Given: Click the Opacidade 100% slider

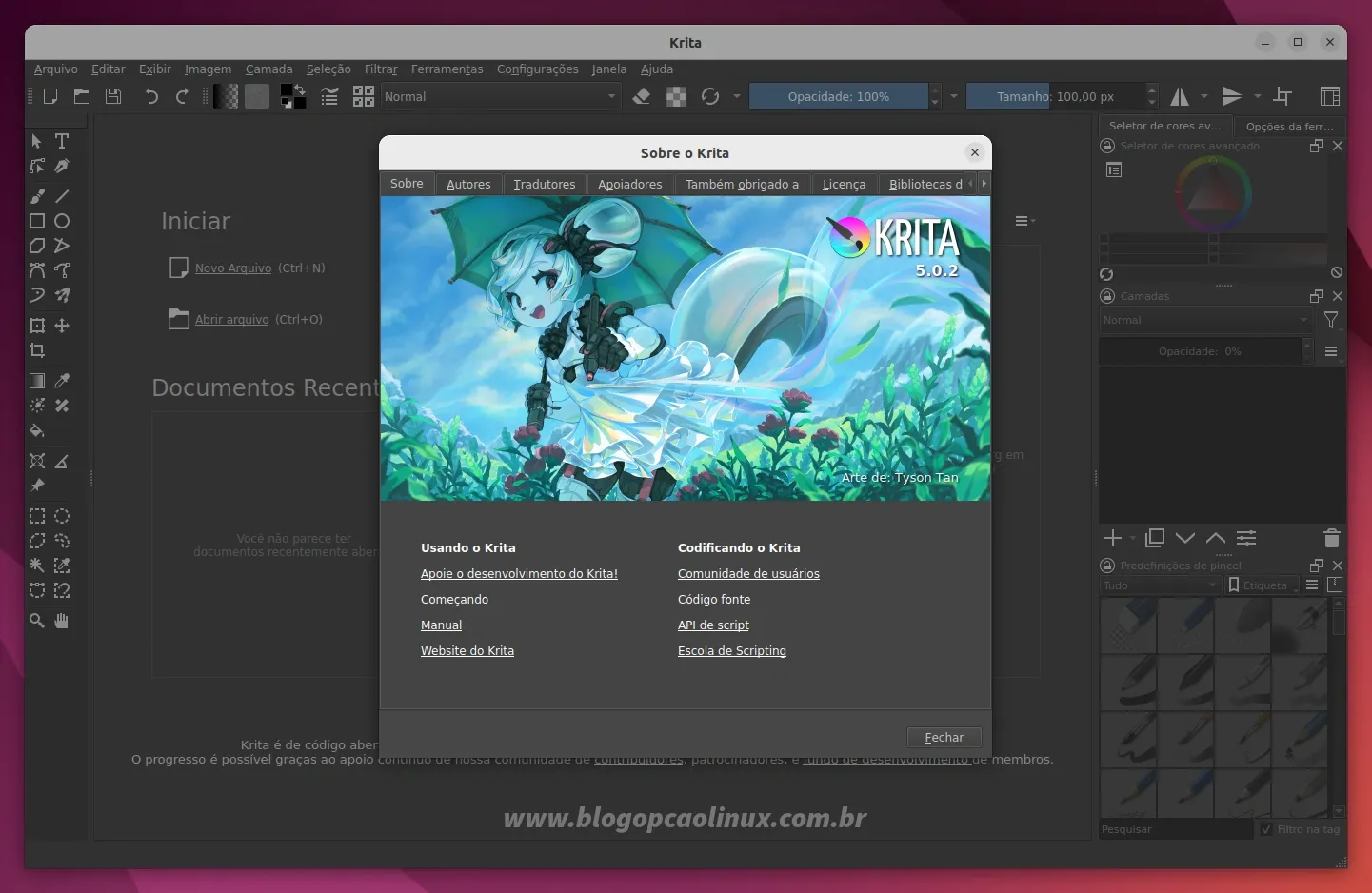Looking at the screenshot, I should [x=838, y=96].
